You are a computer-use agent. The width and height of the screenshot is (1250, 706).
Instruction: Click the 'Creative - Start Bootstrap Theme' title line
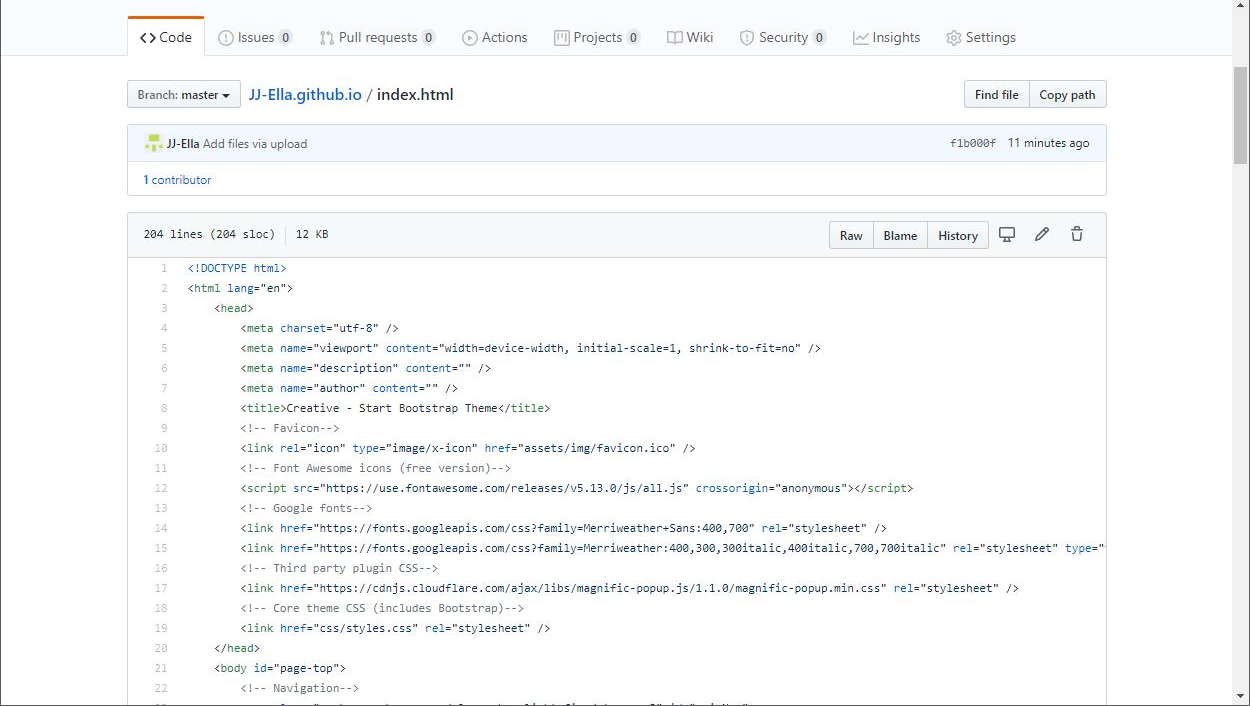[395, 408]
